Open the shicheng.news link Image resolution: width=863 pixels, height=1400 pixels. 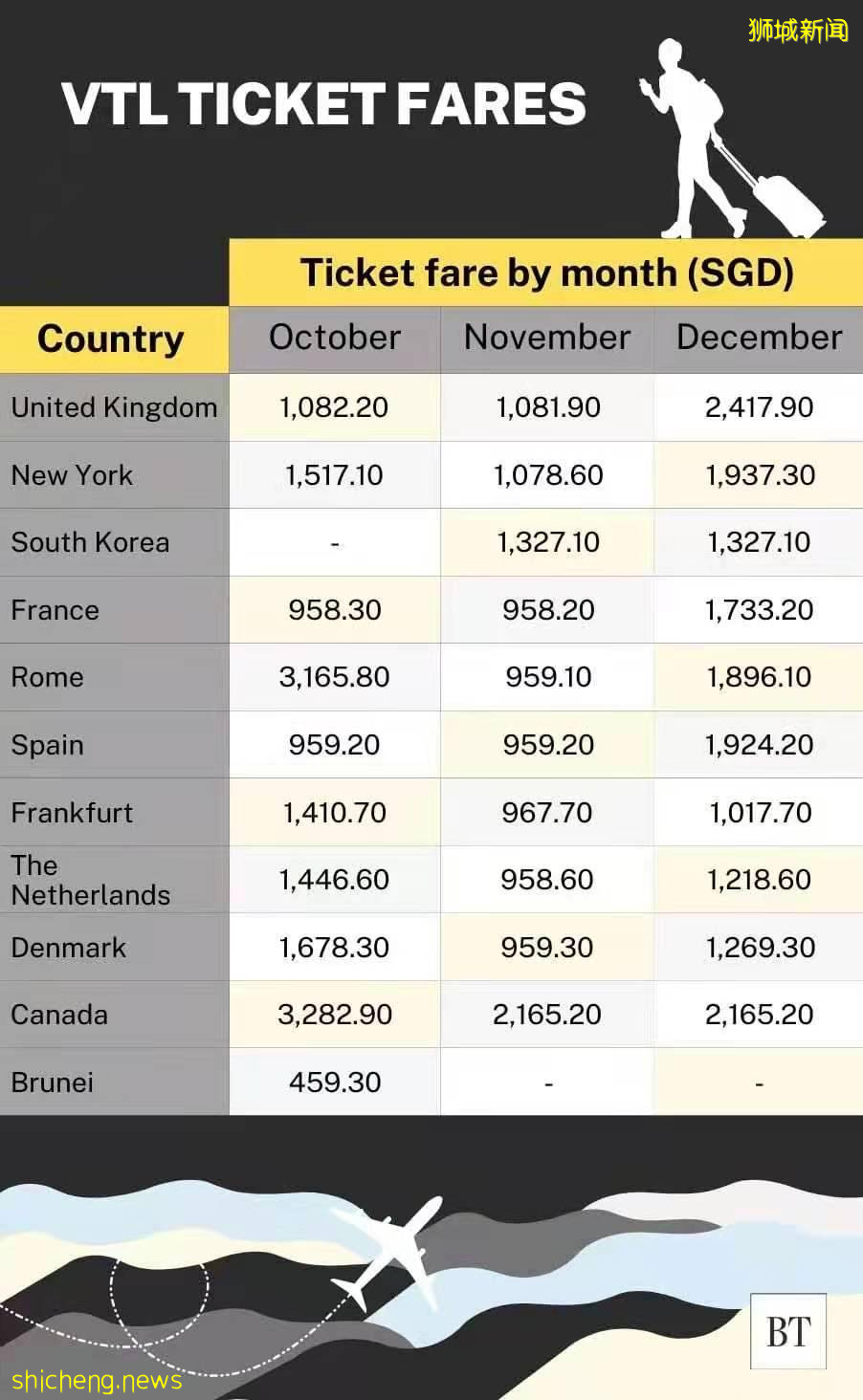(x=97, y=1380)
